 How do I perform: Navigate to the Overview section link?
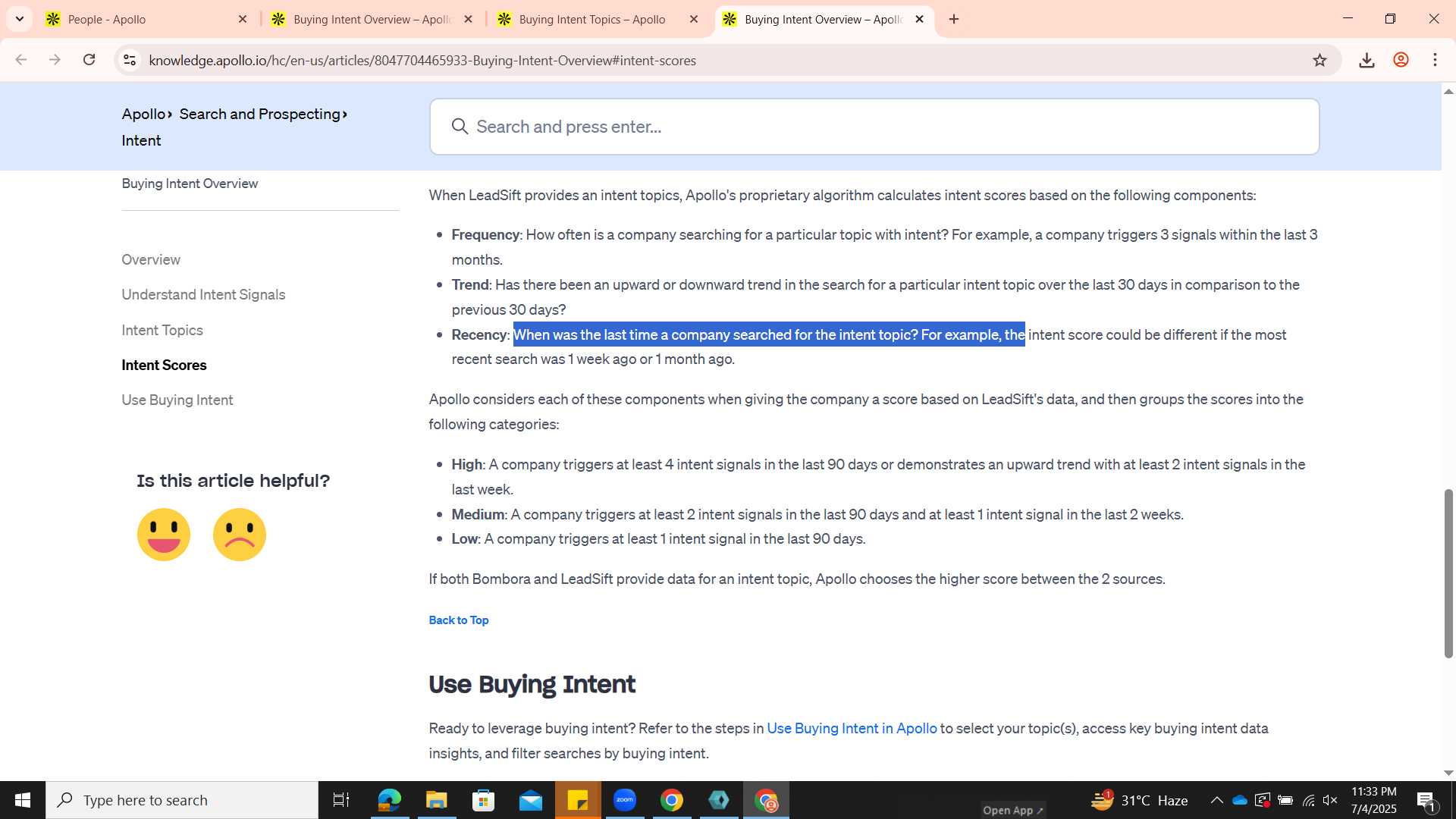(151, 259)
